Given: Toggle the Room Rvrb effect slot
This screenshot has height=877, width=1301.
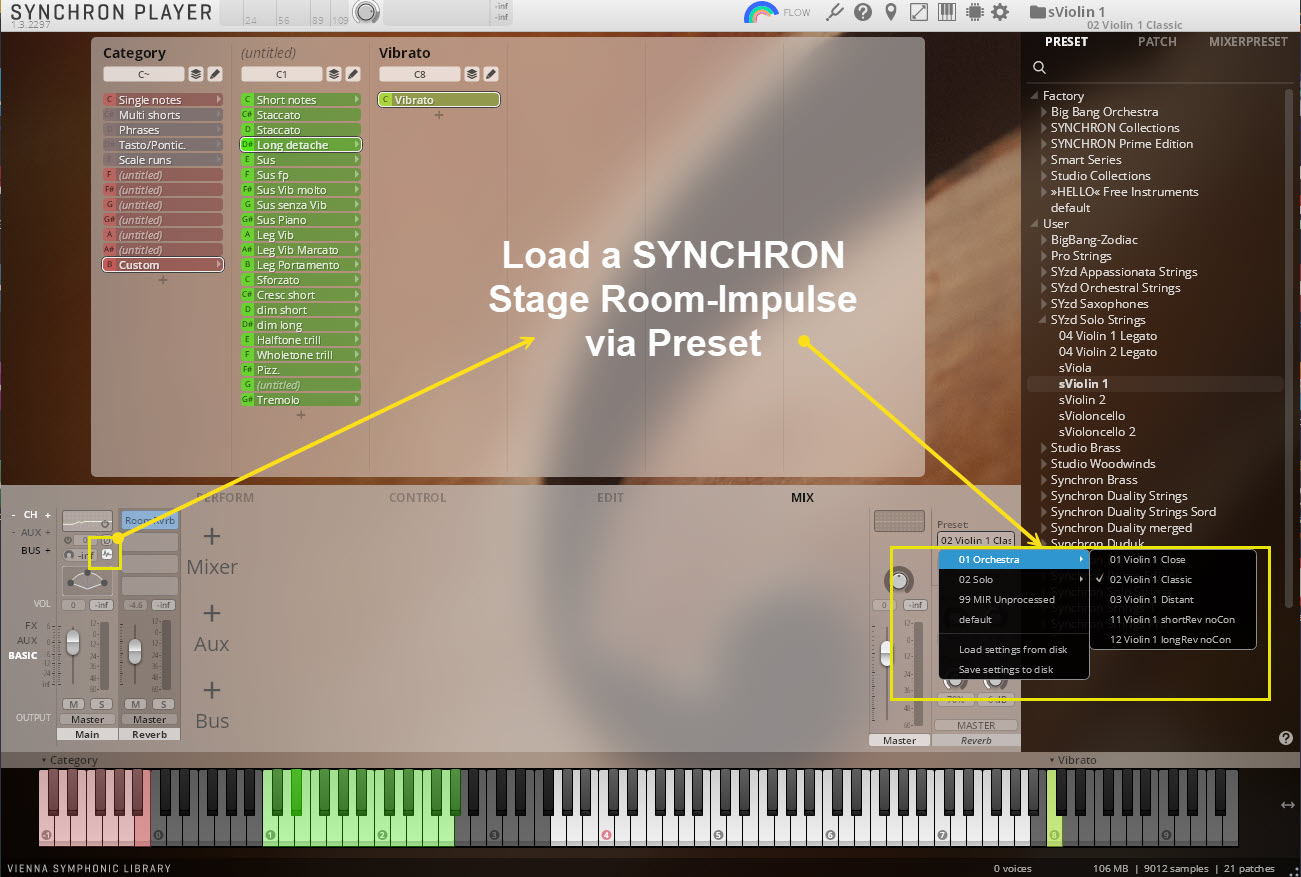Looking at the screenshot, I should [x=149, y=520].
